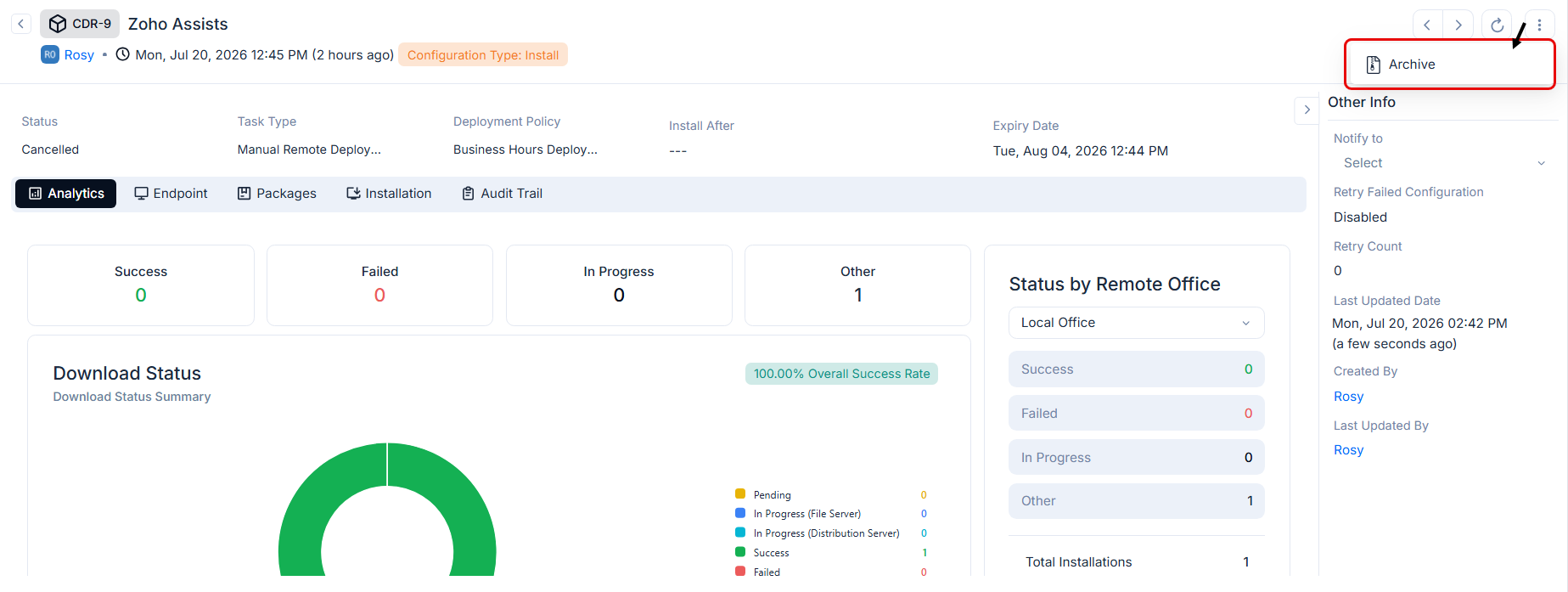Click the Success row in Remote Office status
1568x592 pixels.
pyautogui.click(x=1136, y=369)
